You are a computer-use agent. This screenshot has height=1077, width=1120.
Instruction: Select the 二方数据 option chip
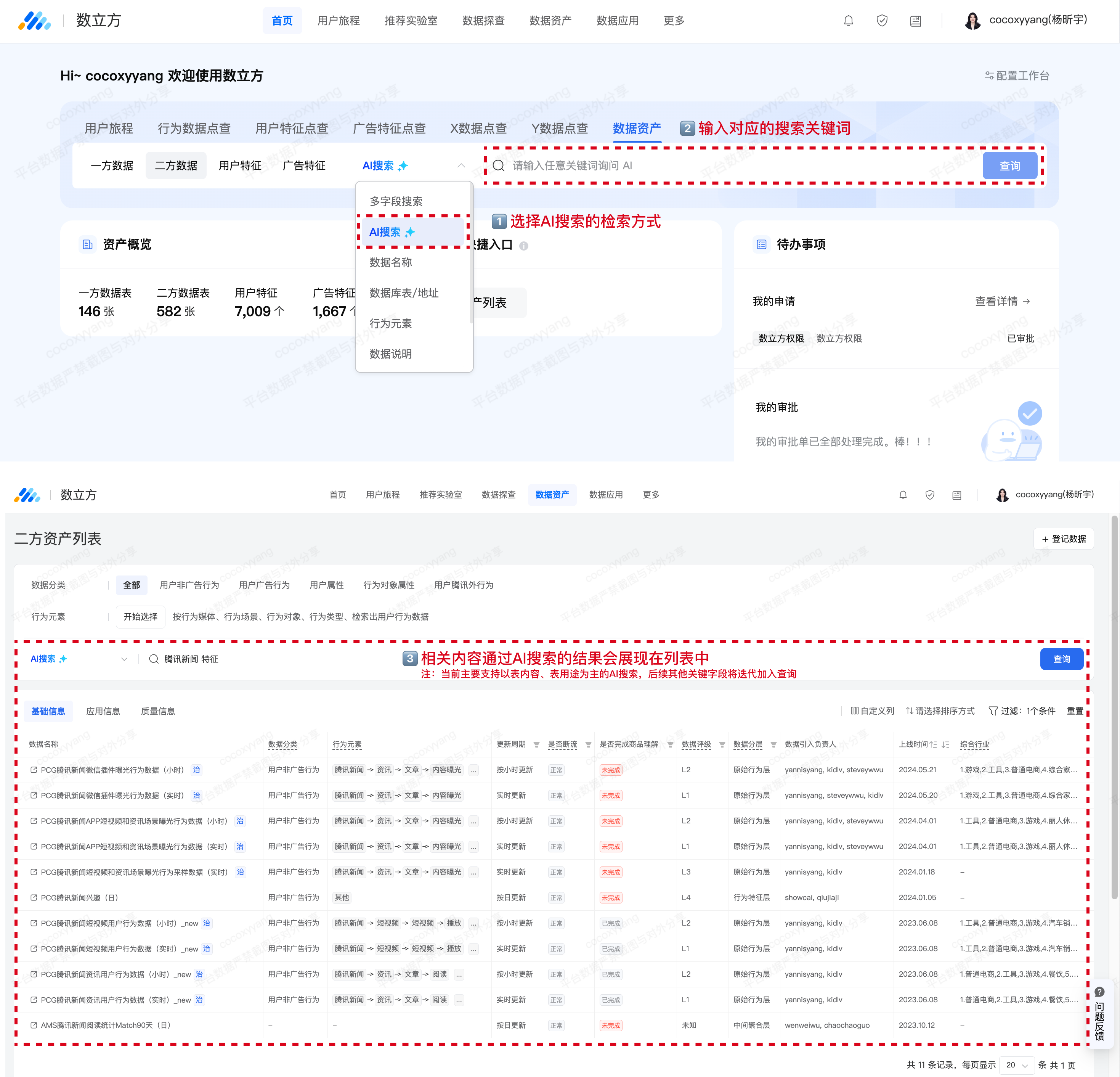(176, 166)
